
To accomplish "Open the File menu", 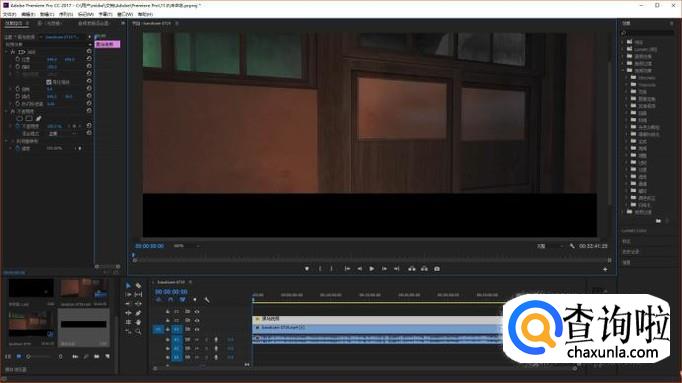I will [10, 14].
